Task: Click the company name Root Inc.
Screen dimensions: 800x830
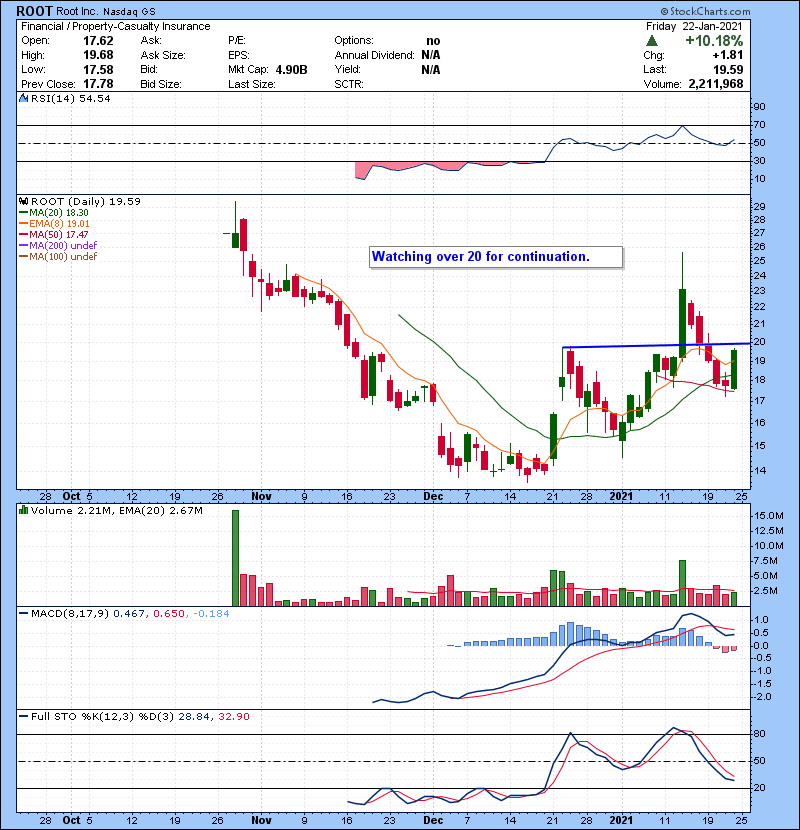Action: click(77, 11)
